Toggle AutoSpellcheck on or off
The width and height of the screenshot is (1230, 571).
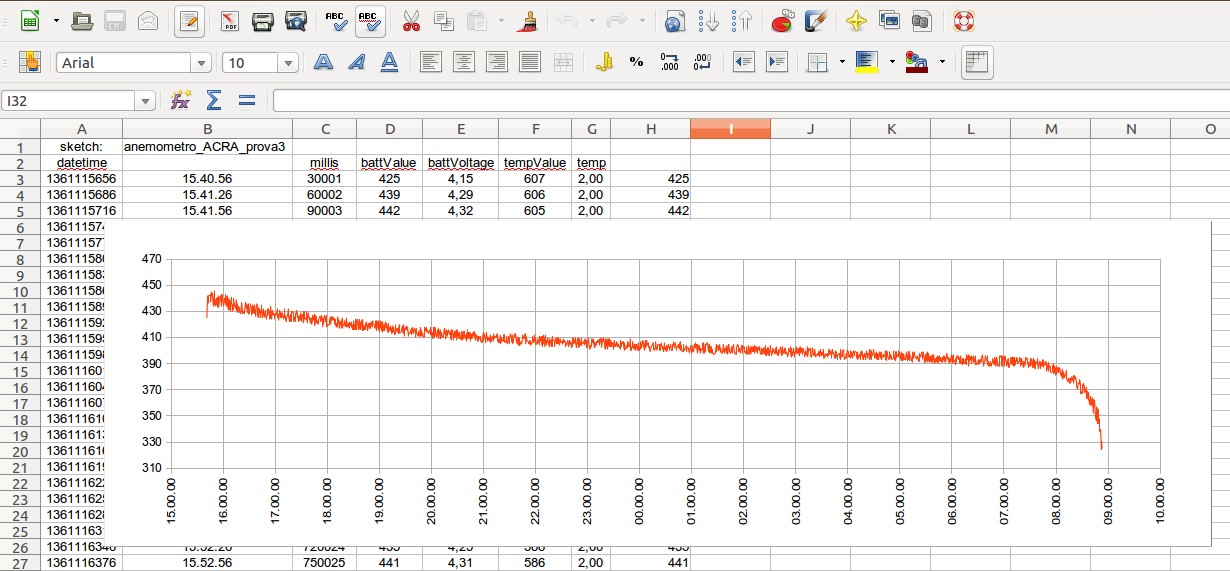[x=369, y=20]
